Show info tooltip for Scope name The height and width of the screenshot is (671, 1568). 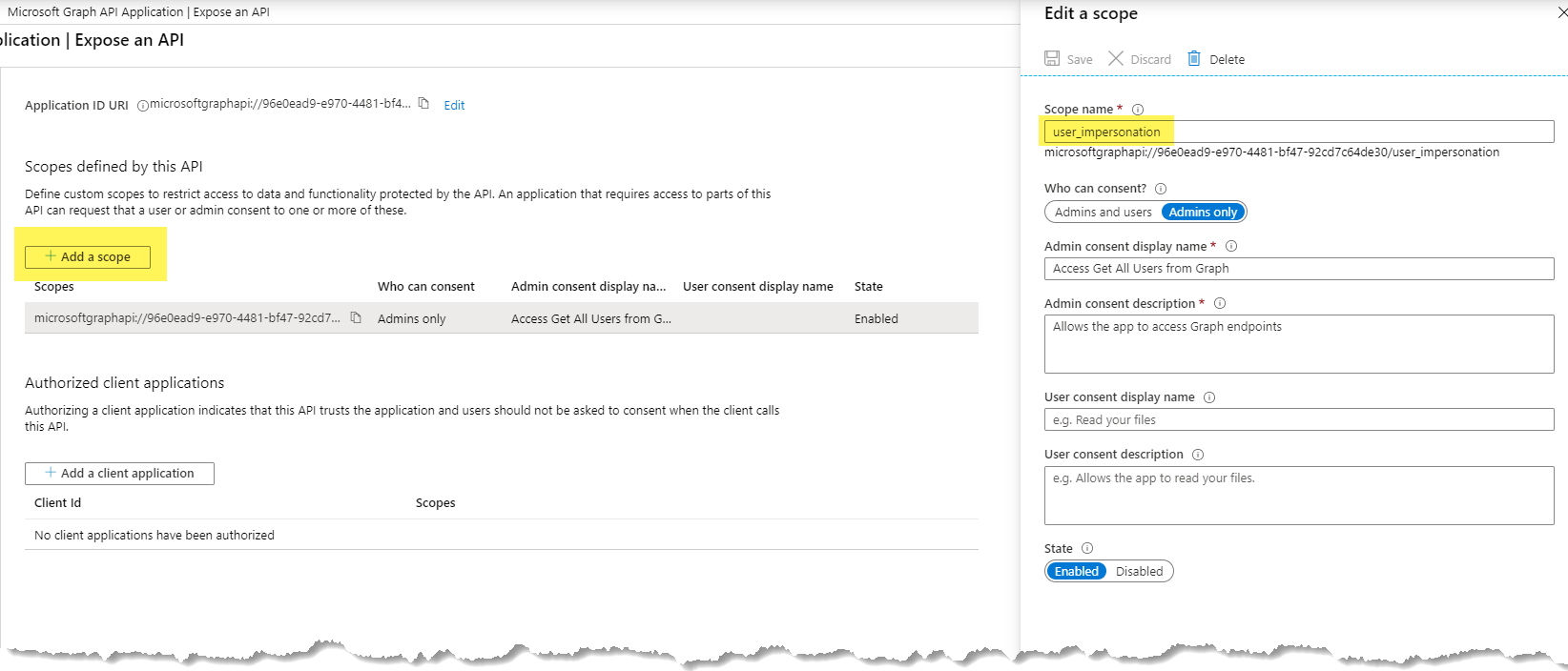click(1138, 110)
